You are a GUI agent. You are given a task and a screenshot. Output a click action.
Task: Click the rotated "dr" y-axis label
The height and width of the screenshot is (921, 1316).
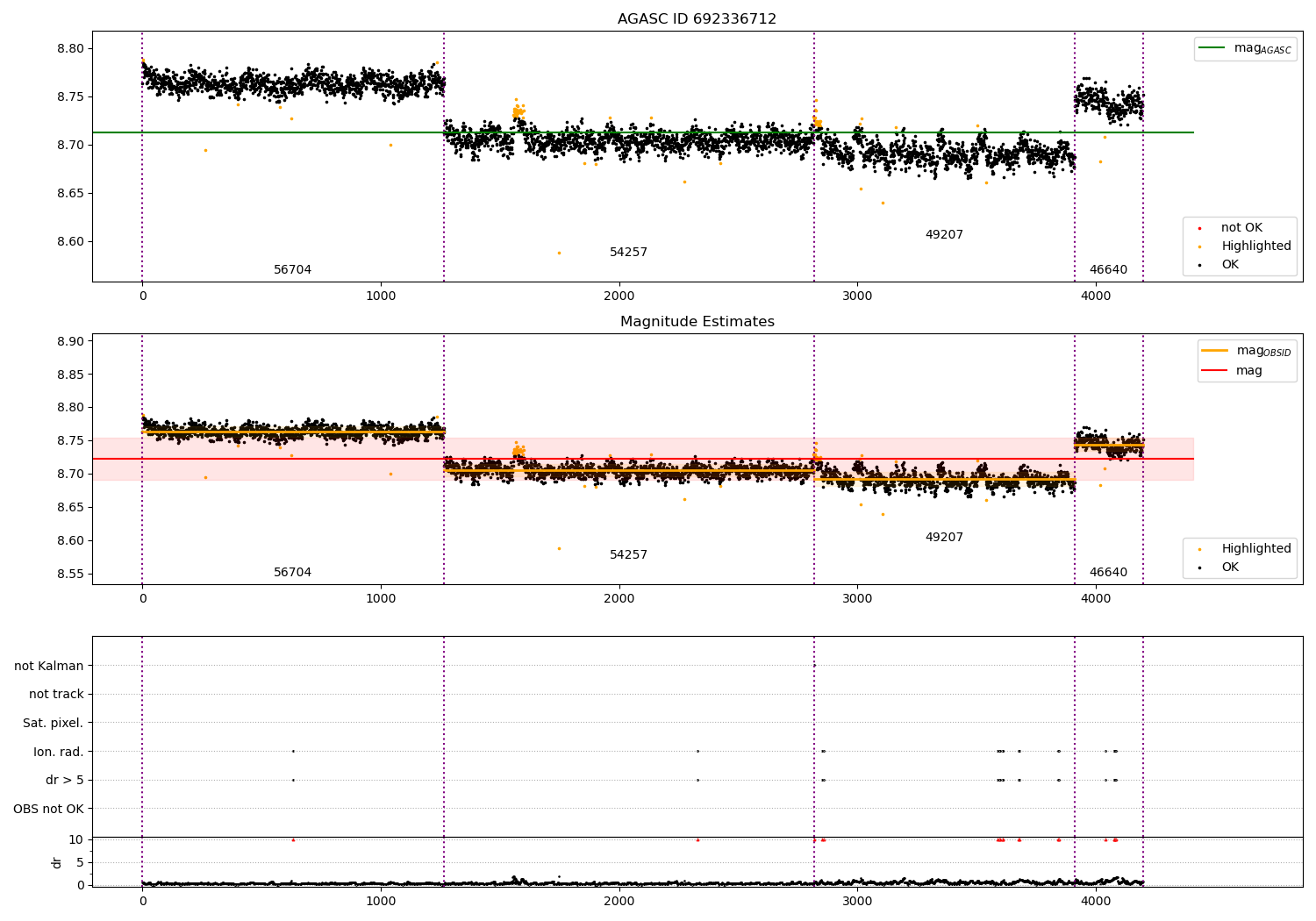click(57, 862)
